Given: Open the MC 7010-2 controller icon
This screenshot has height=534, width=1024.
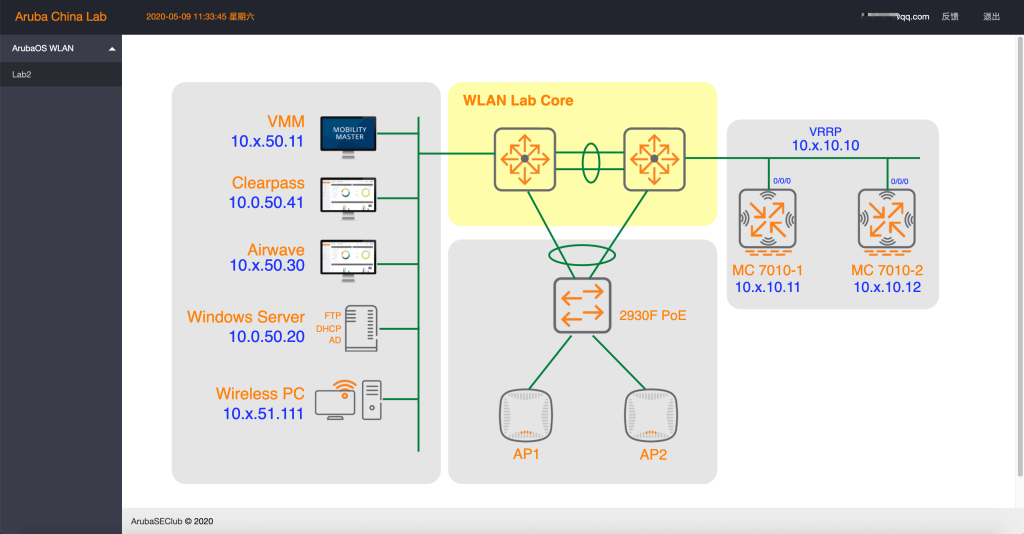Looking at the screenshot, I should tap(886, 222).
